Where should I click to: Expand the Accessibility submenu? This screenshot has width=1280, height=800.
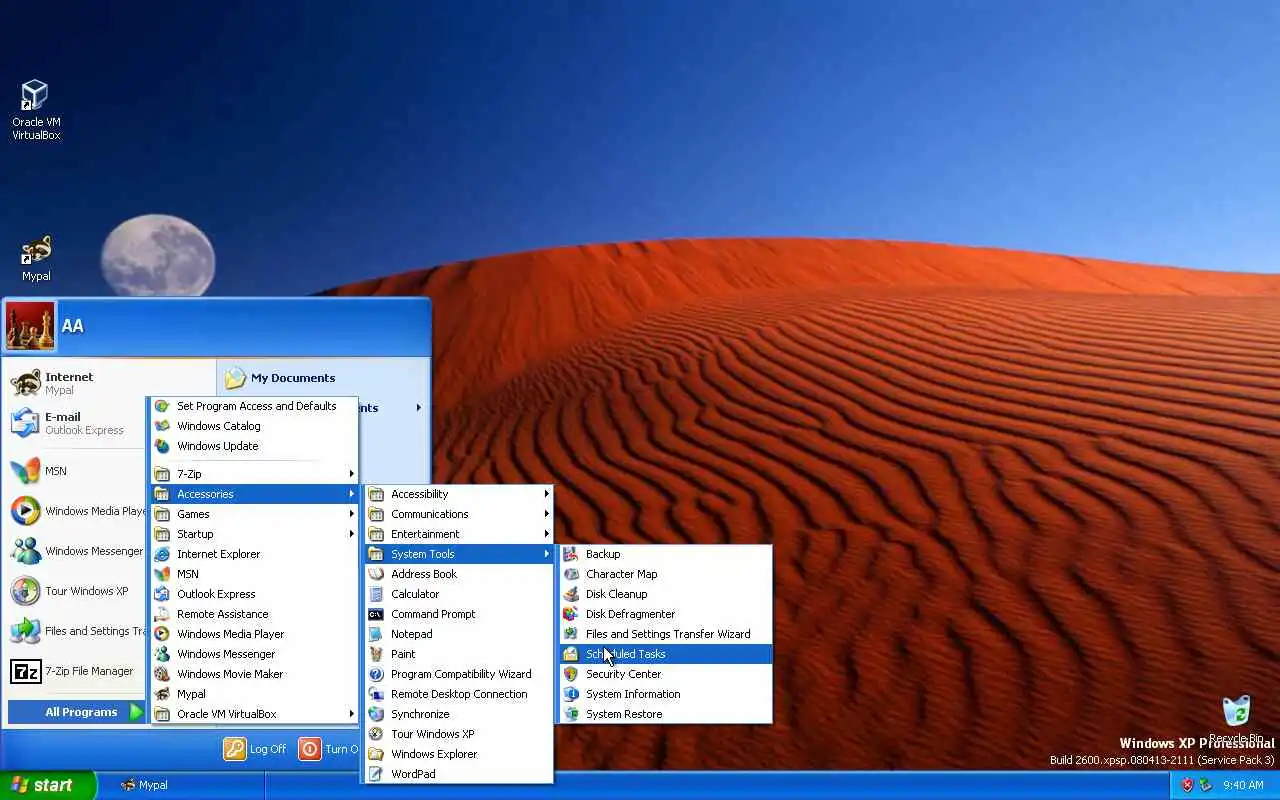[x=459, y=494]
